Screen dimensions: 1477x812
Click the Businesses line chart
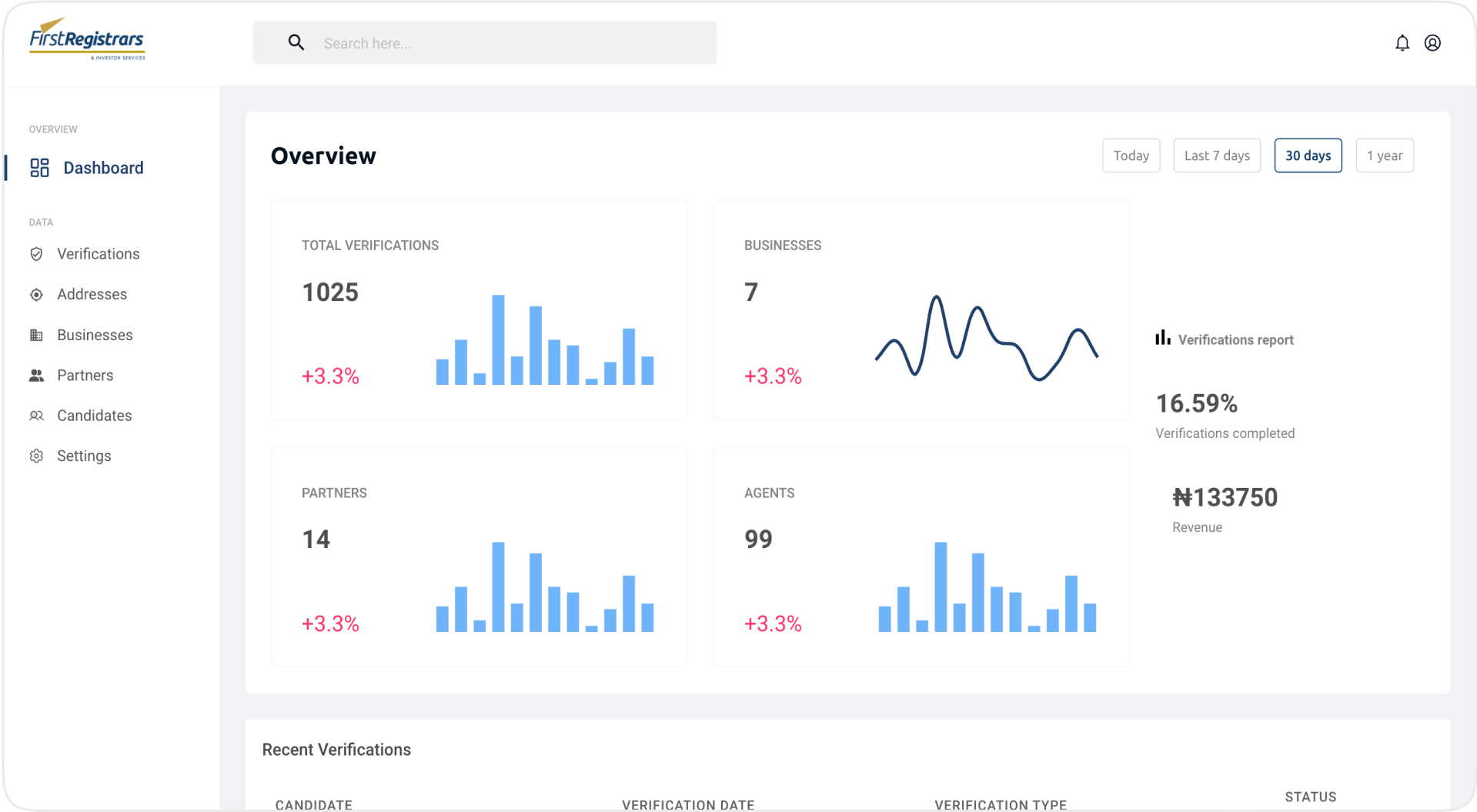click(986, 339)
